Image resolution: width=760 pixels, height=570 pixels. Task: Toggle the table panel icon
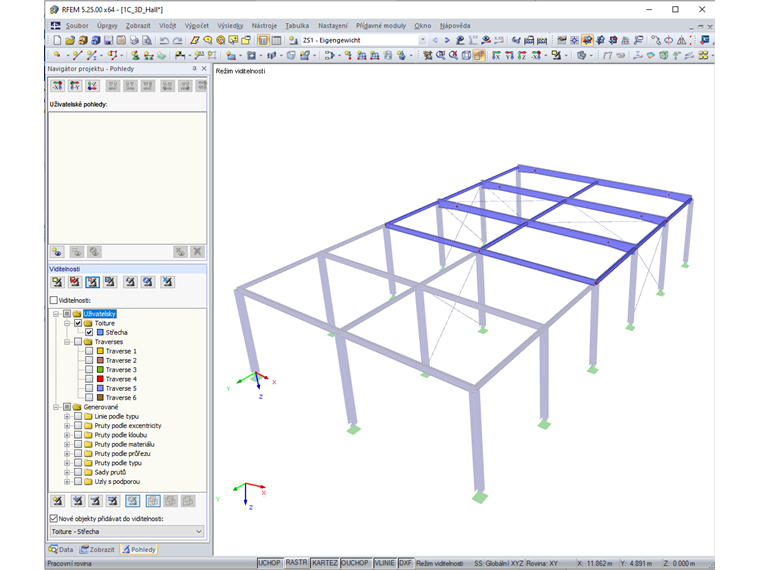click(x=276, y=40)
